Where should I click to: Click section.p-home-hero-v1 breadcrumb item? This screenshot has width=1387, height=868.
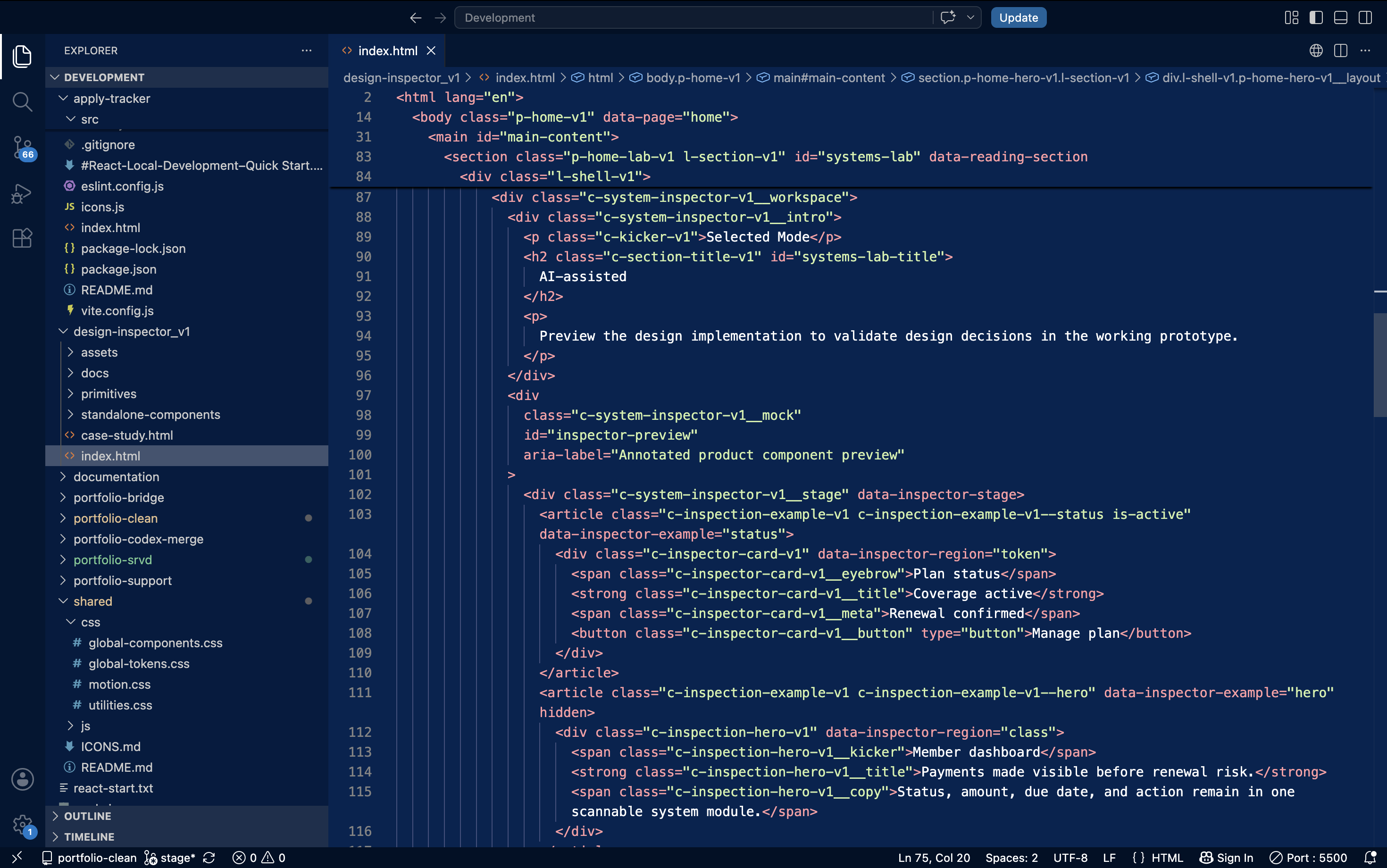[x=1016, y=77]
